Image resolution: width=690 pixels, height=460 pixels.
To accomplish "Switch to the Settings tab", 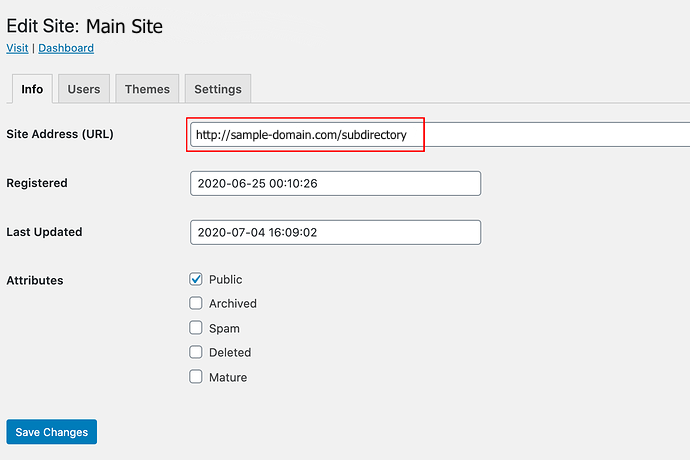I will pos(218,89).
